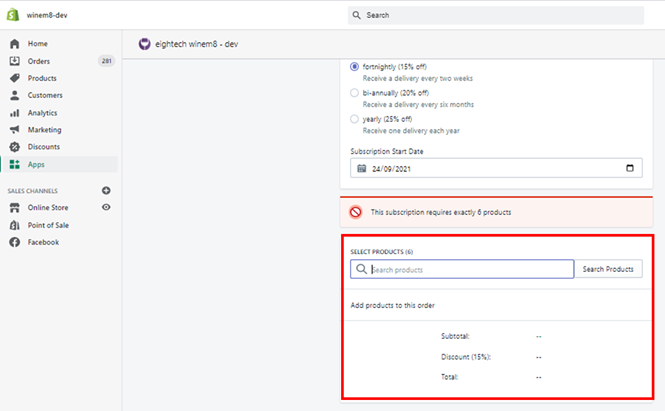This screenshot has height=411, width=665.
Task: Click the Search products input field
Action: click(x=462, y=269)
